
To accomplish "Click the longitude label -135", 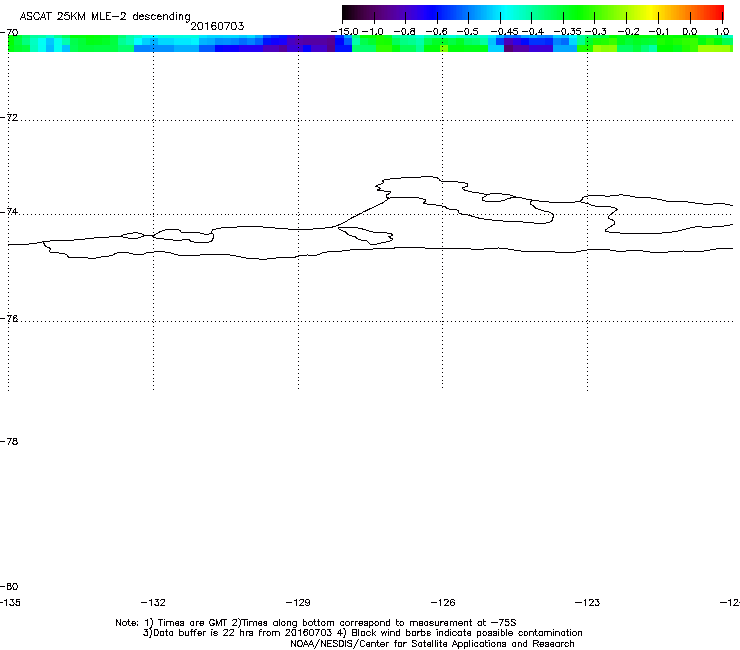I will coord(10,602).
